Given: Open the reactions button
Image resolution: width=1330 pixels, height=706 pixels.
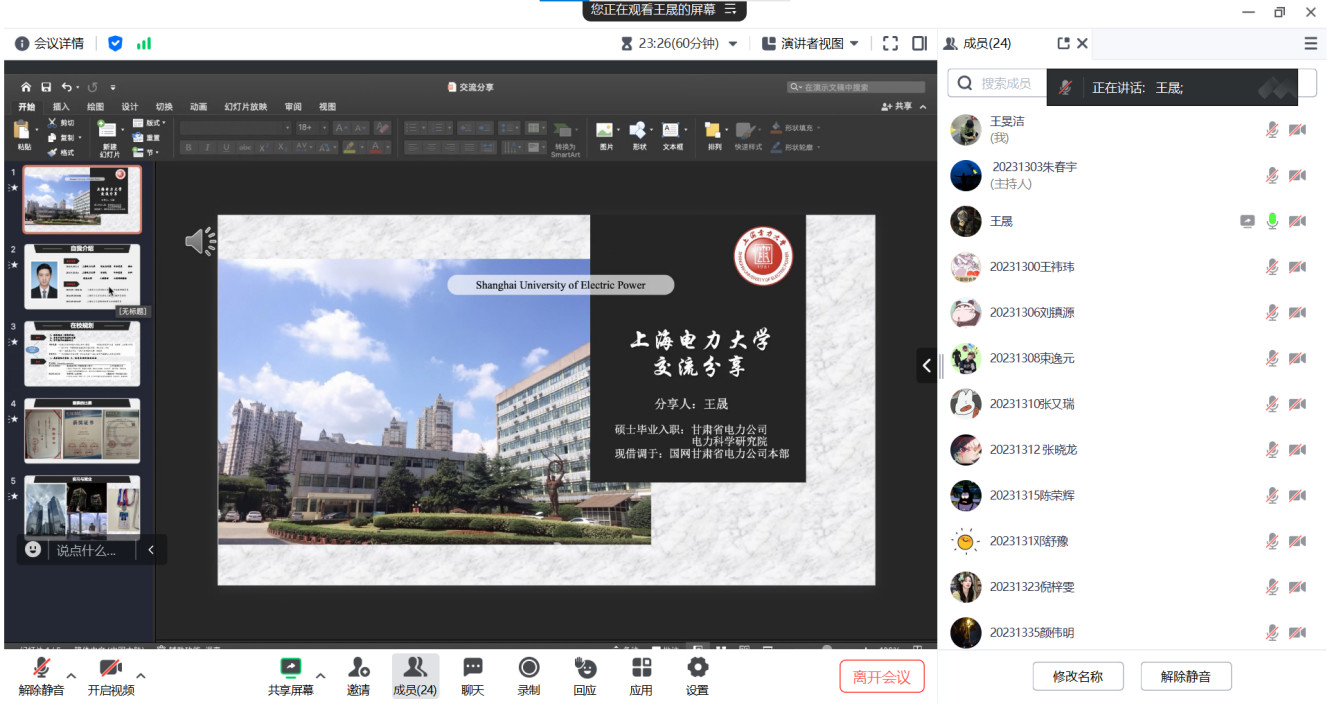Looking at the screenshot, I should [585, 677].
